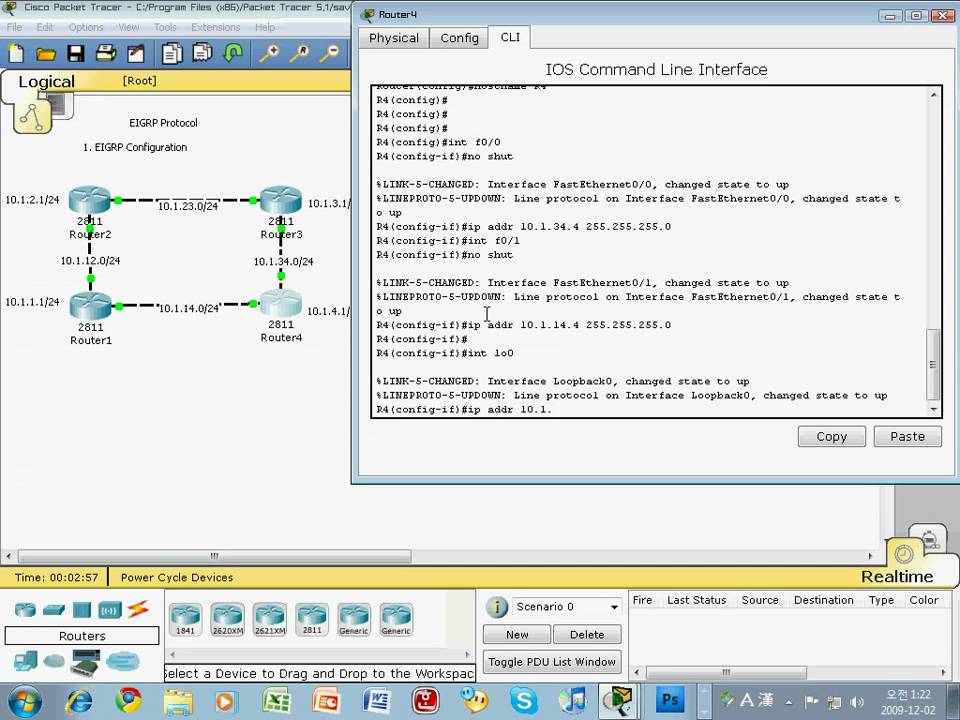Undo with the green arrow icon
This screenshot has height=720, width=960.
[x=233, y=53]
